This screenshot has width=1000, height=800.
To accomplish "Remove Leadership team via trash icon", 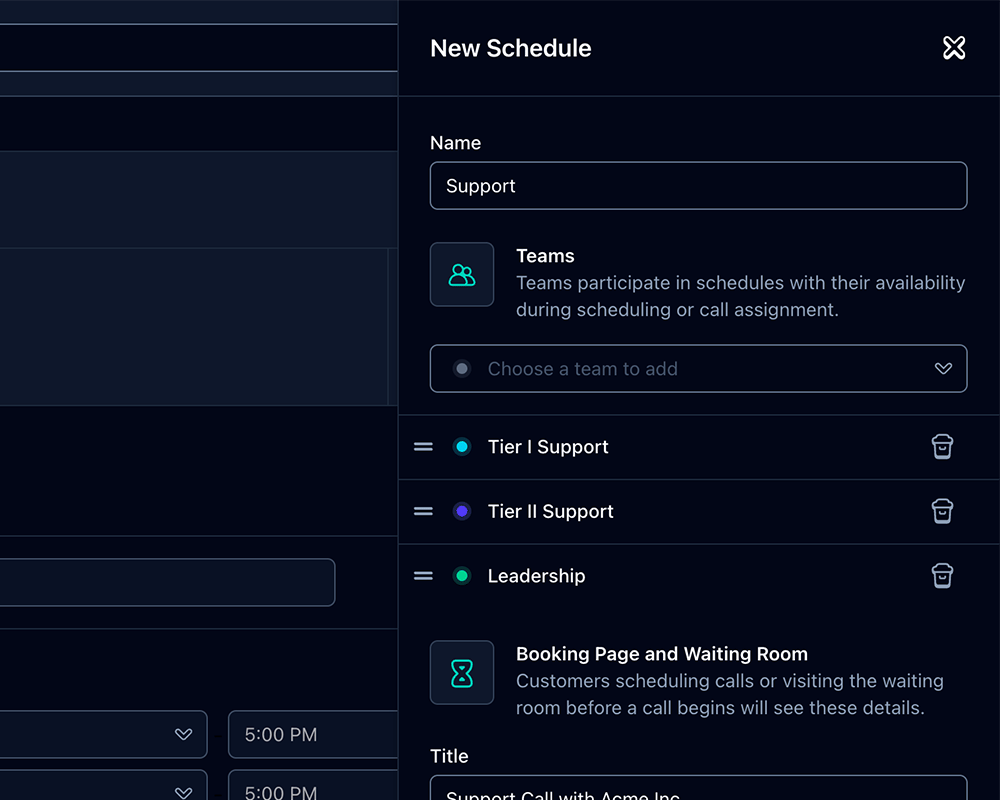I will pos(942,575).
